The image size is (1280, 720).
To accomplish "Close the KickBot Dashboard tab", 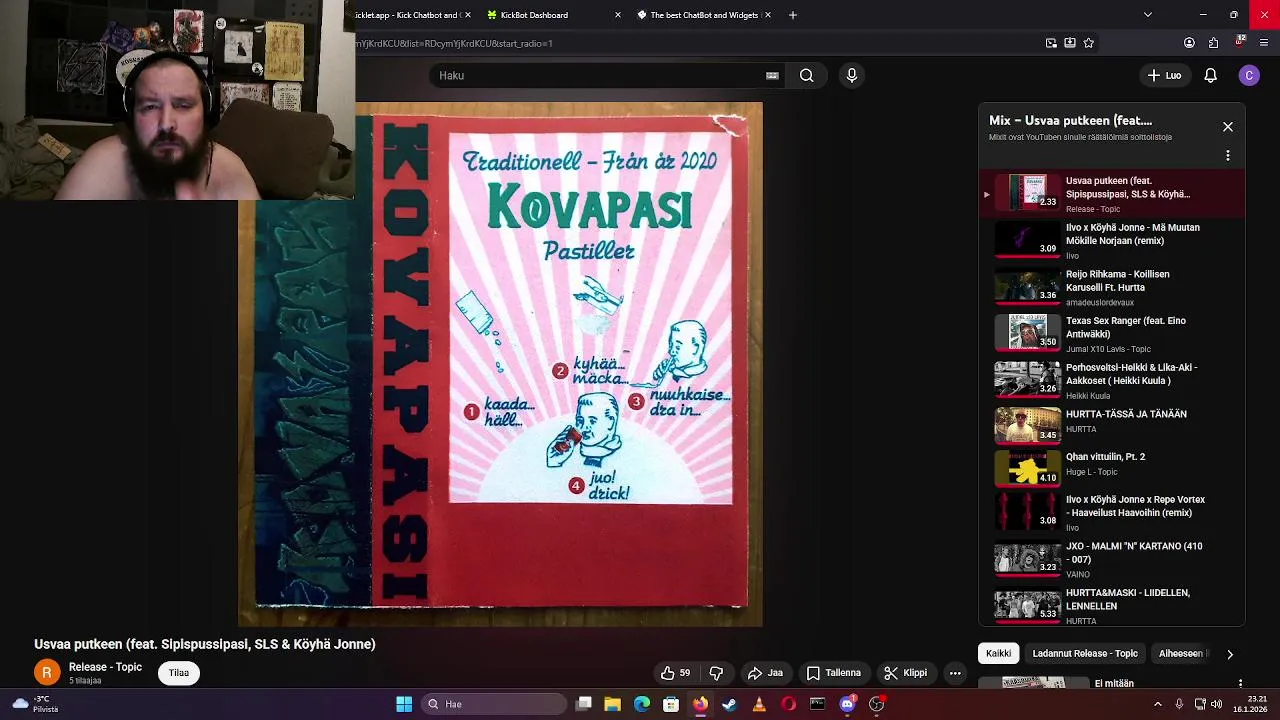I will pos(617,15).
